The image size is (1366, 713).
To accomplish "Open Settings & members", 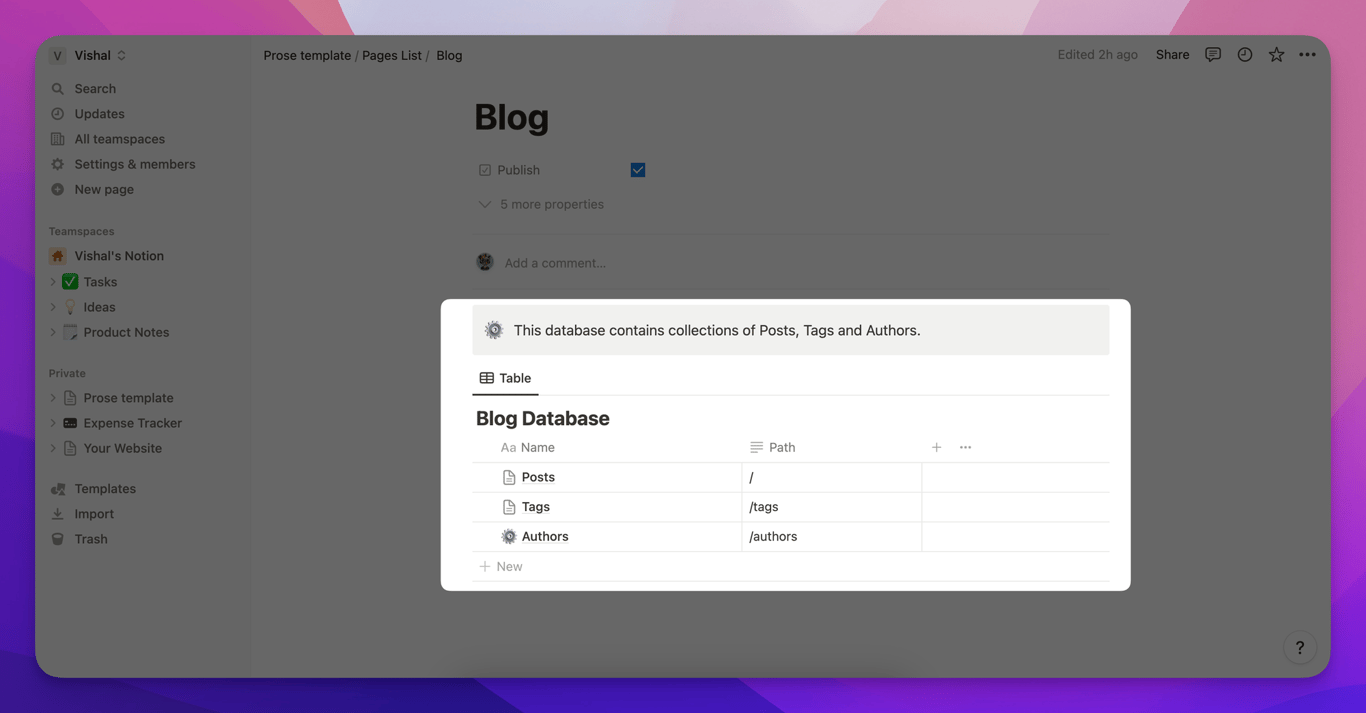I will (x=134, y=163).
